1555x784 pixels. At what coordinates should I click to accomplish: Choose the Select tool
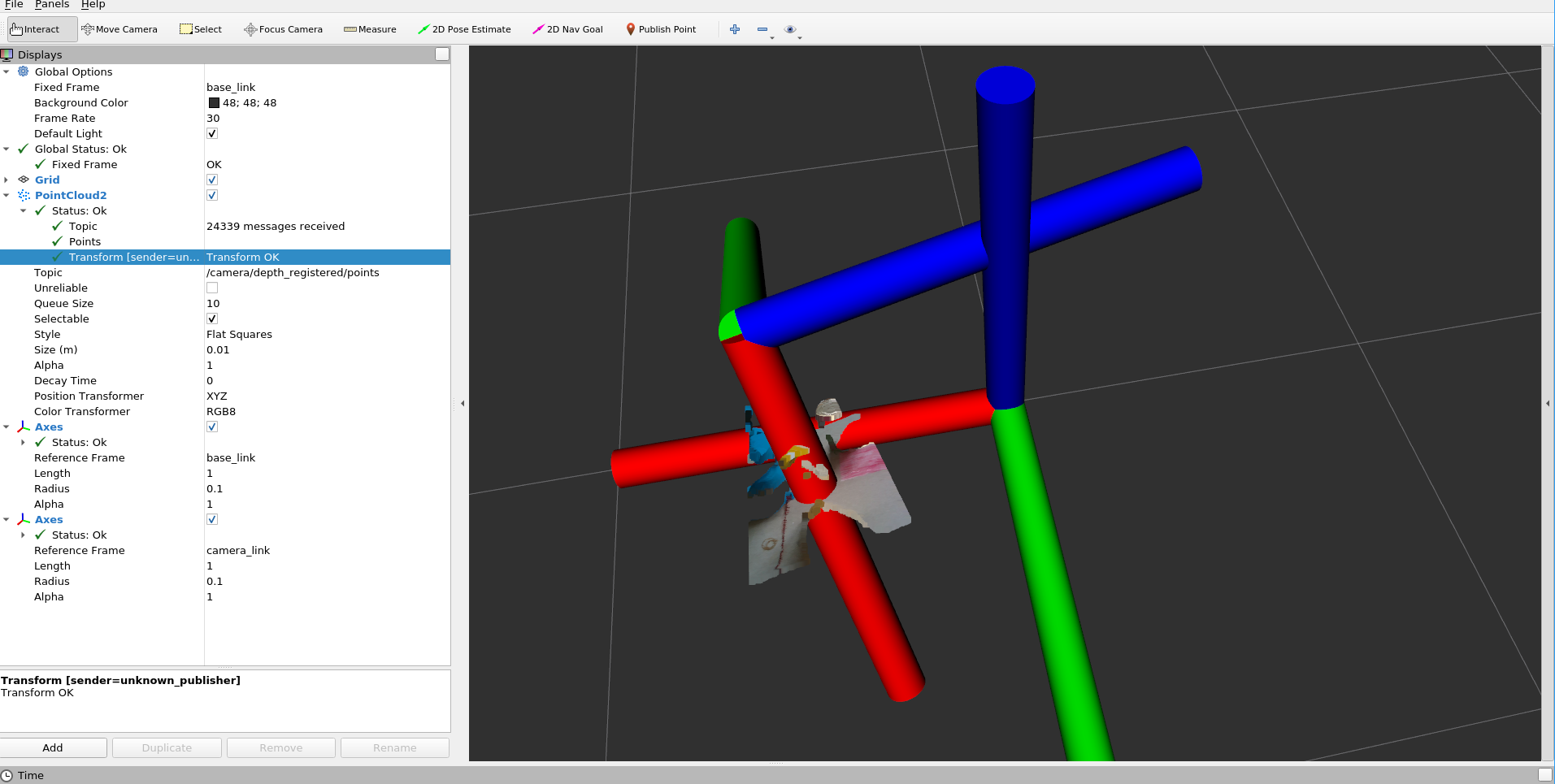pos(201,29)
